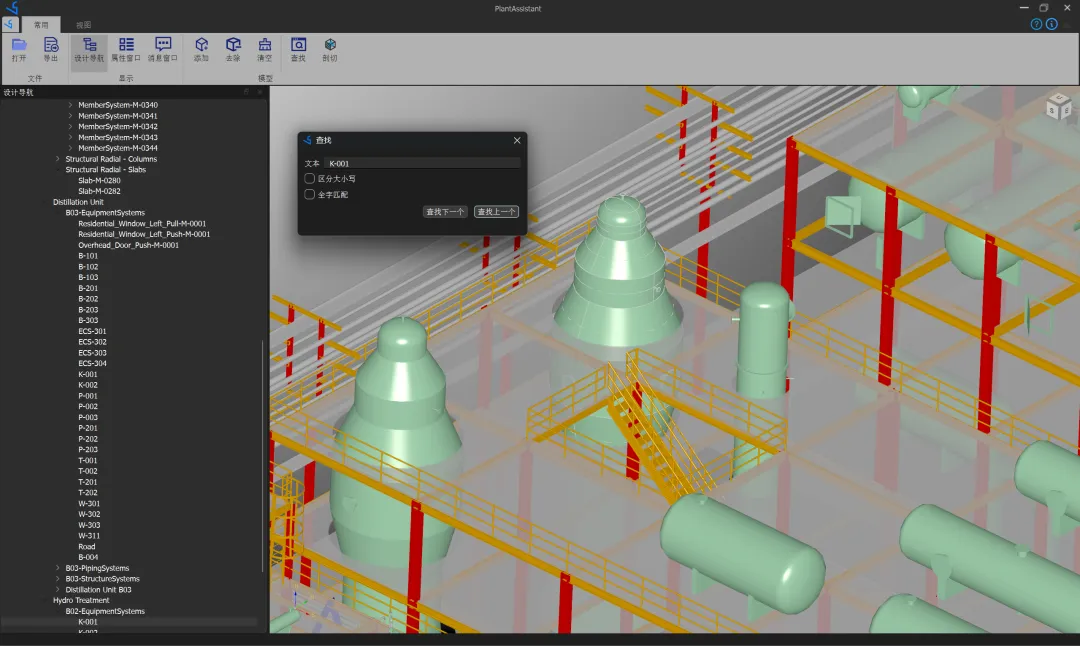Select B-101 in tree

(x=88, y=256)
